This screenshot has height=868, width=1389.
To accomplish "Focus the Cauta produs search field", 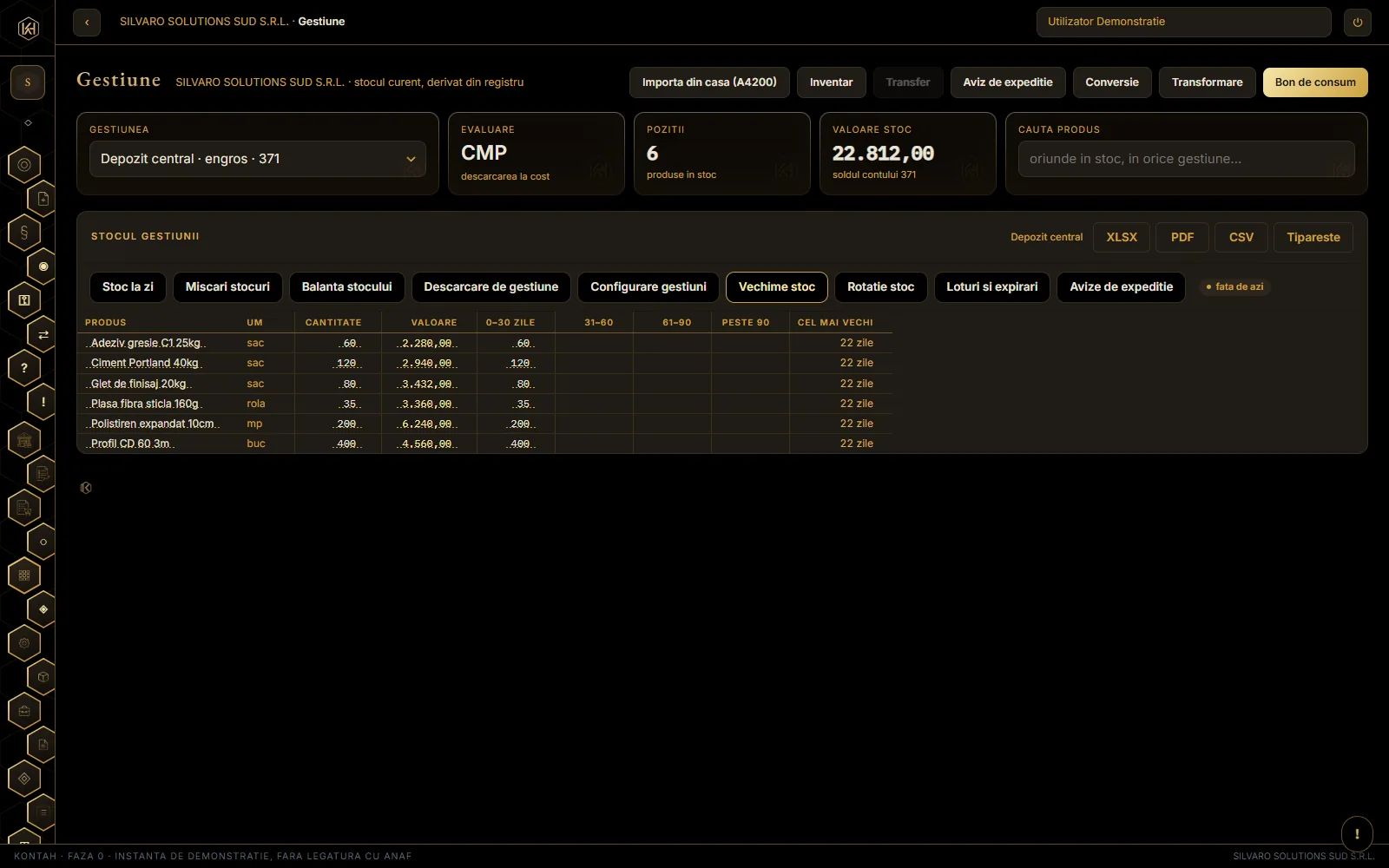I will [x=1187, y=159].
